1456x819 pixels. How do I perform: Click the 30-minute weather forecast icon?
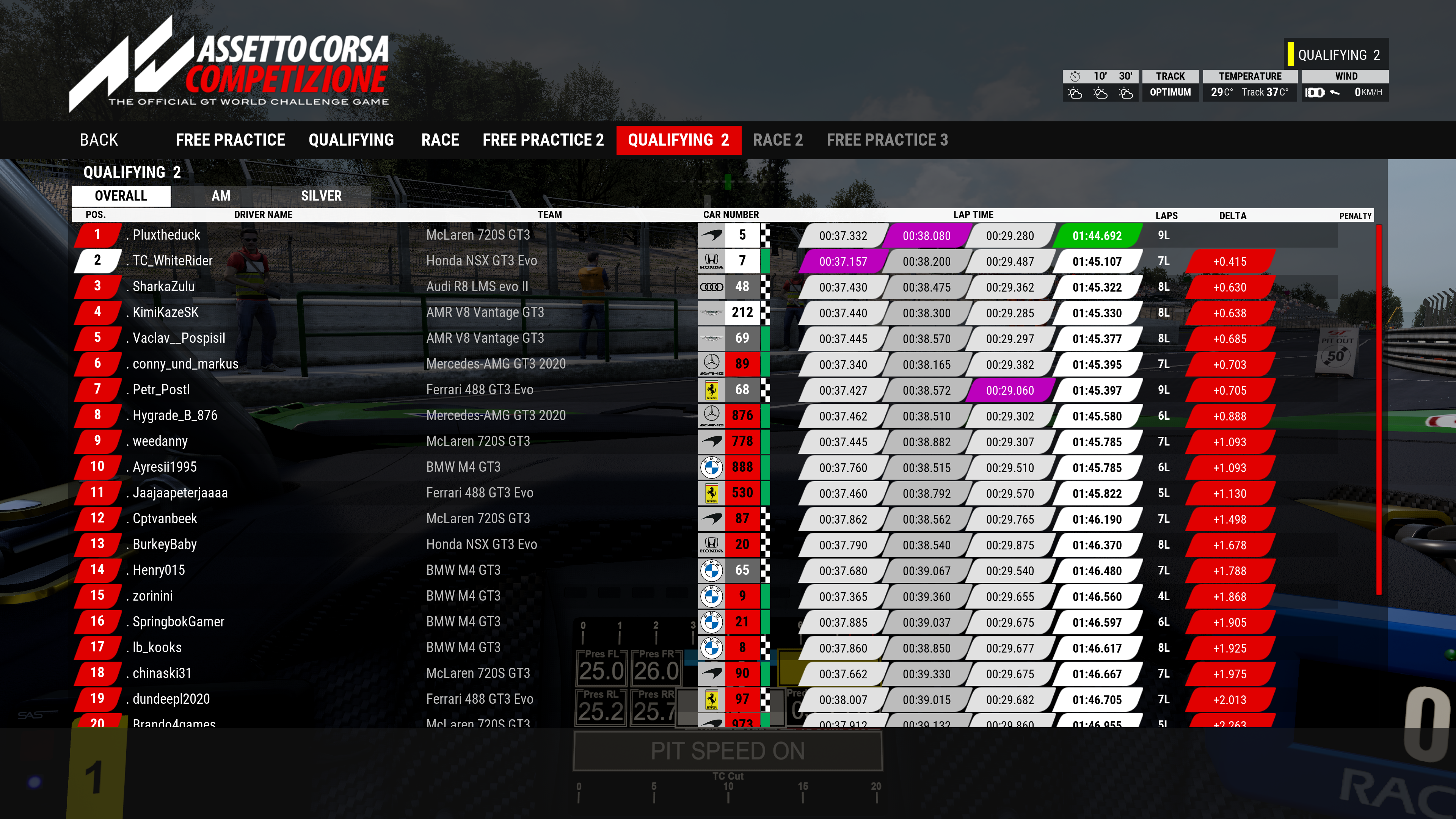[x=1125, y=93]
